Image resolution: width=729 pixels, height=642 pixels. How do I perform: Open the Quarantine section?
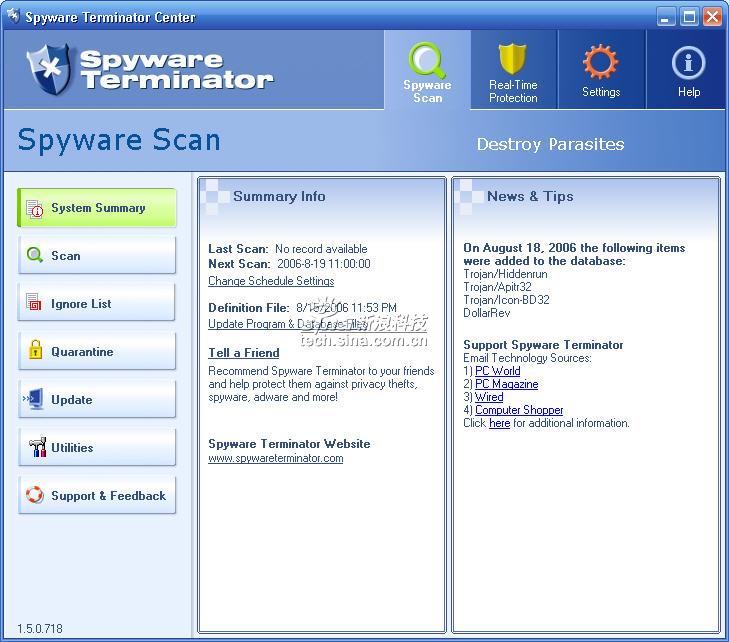point(97,351)
